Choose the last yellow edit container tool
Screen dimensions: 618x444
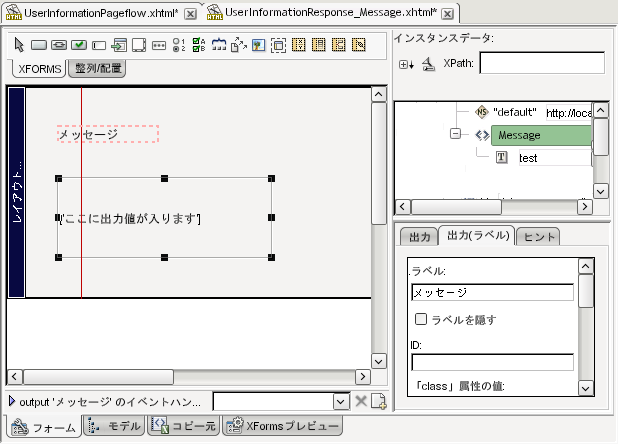pyautogui.click(x=359, y=45)
